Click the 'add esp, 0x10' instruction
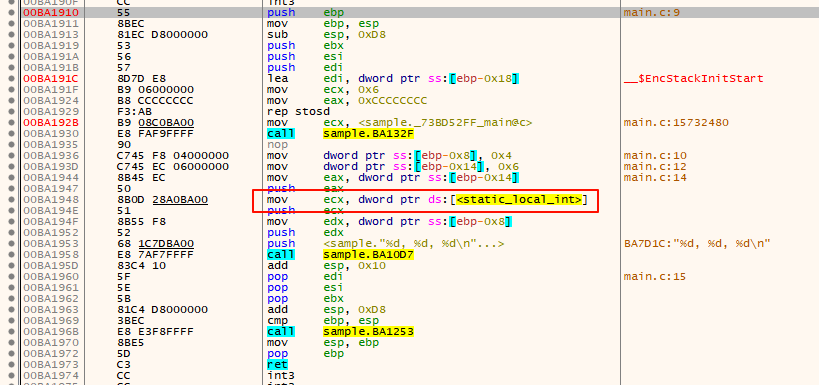The image size is (819, 385). tap(326, 265)
